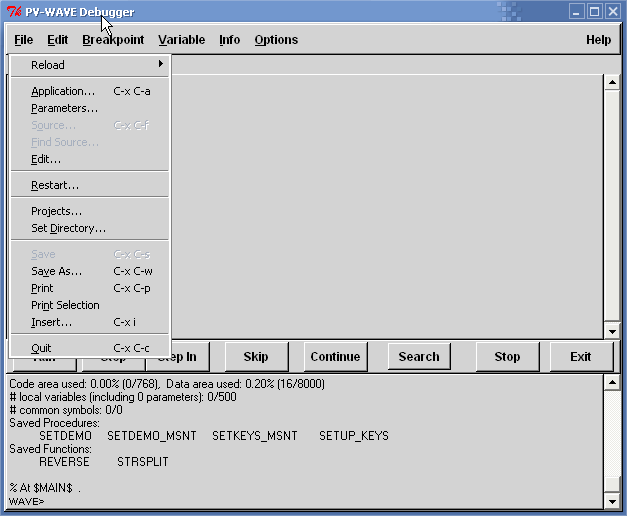Open the Options menu
The width and height of the screenshot is (627, 516).
(x=276, y=40)
